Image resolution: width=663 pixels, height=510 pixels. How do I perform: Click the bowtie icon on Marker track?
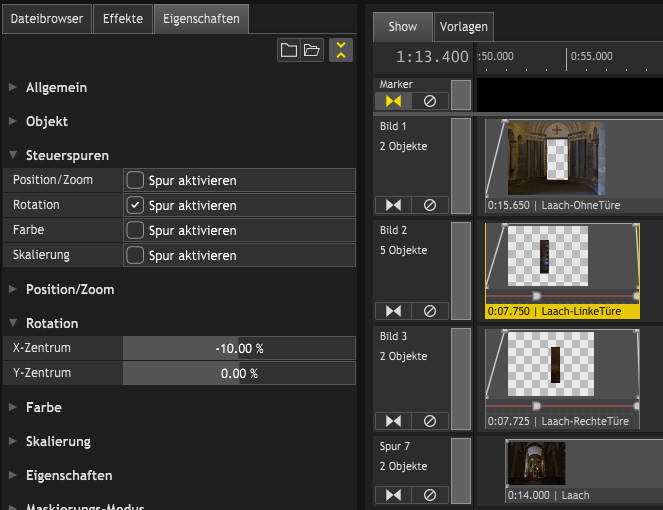tap(393, 101)
